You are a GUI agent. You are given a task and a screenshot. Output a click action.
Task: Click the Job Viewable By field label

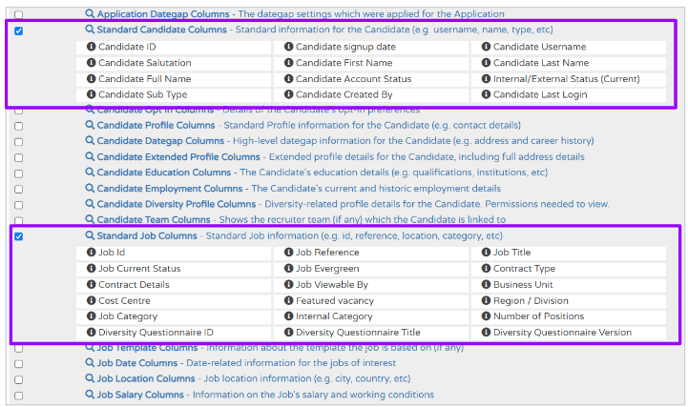332,285
